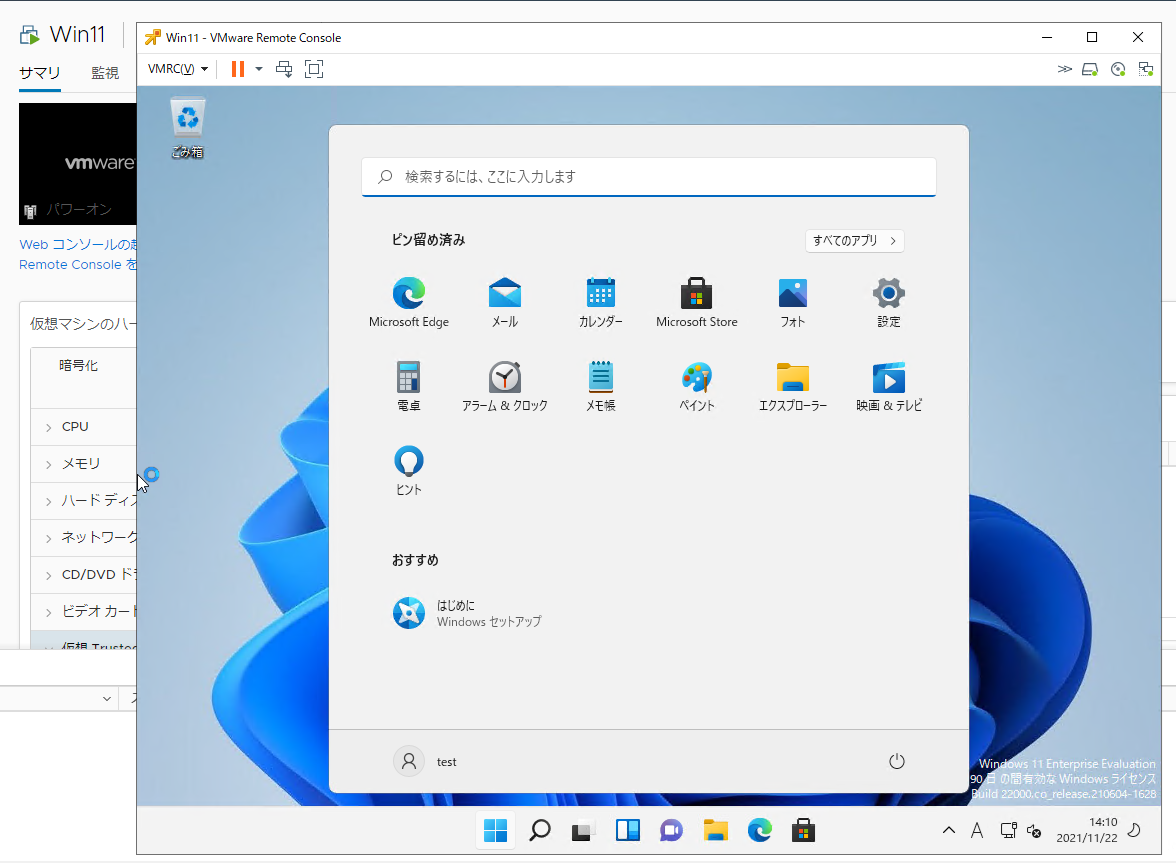Switch to the サマリ (Summary) tab
1176x863 pixels.
40,73
